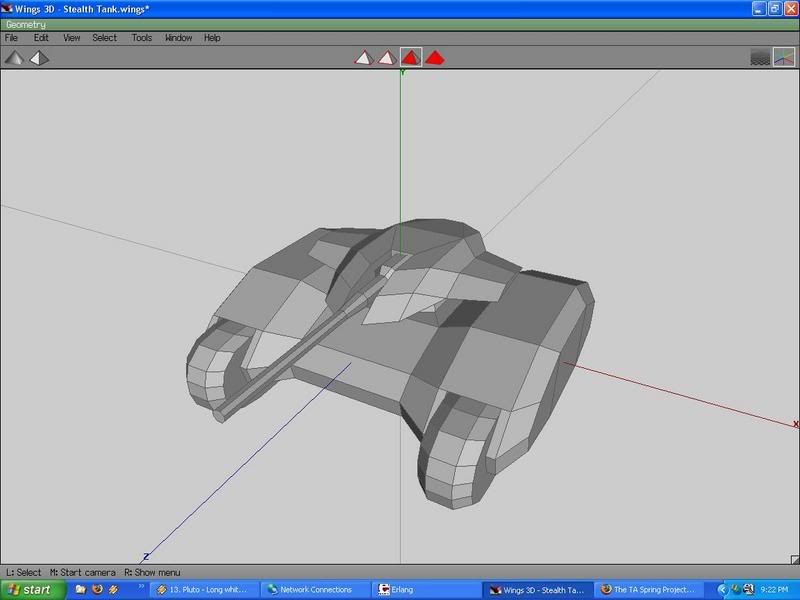Open the File menu
The height and width of the screenshot is (600, 800).
tap(11, 38)
